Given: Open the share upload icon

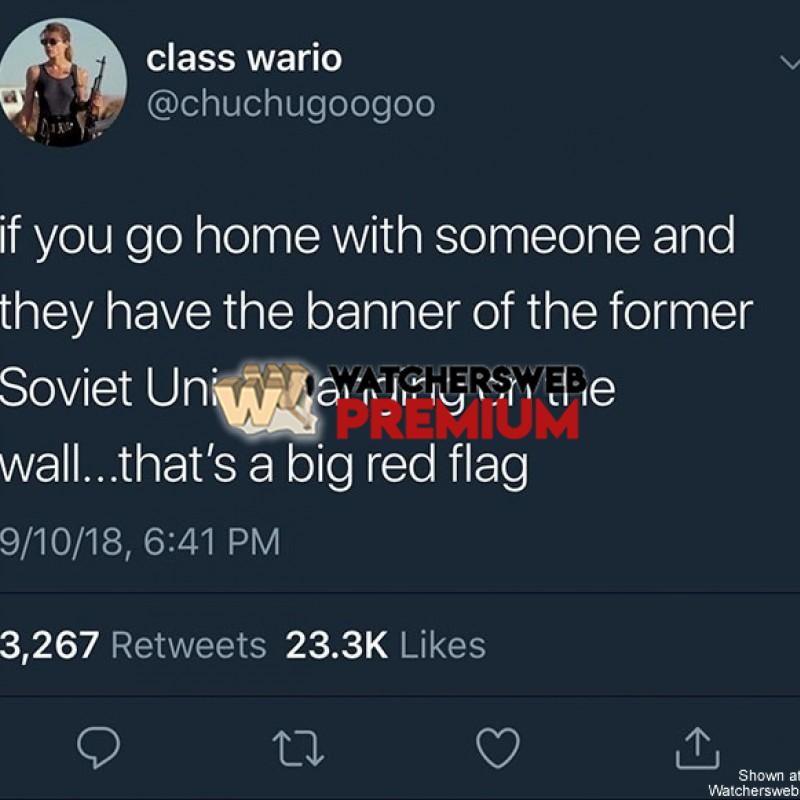Looking at the screenshot, I should (x=697, y=748).
